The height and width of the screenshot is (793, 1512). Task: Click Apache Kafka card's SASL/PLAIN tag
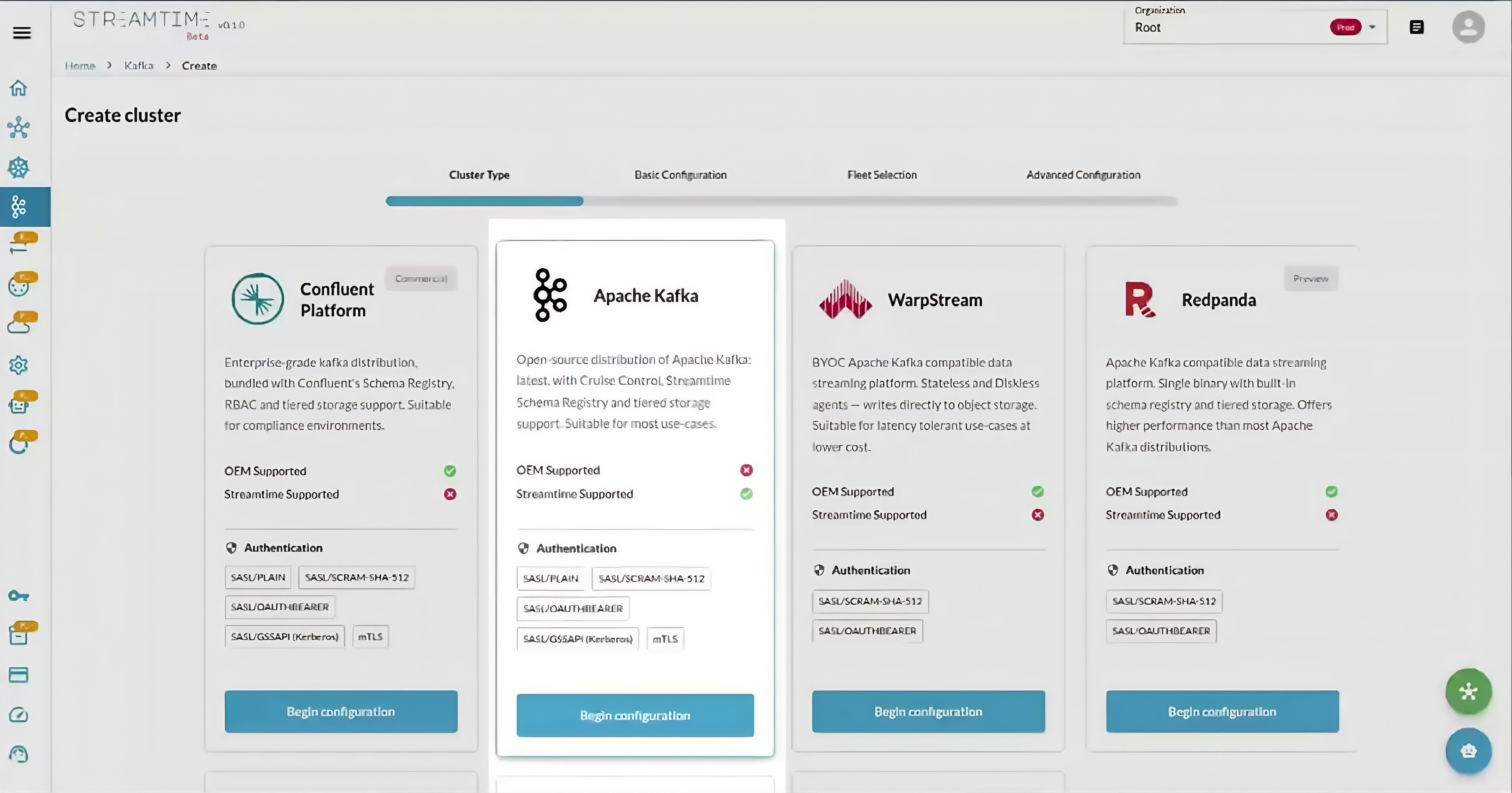(x=551, y=578)
